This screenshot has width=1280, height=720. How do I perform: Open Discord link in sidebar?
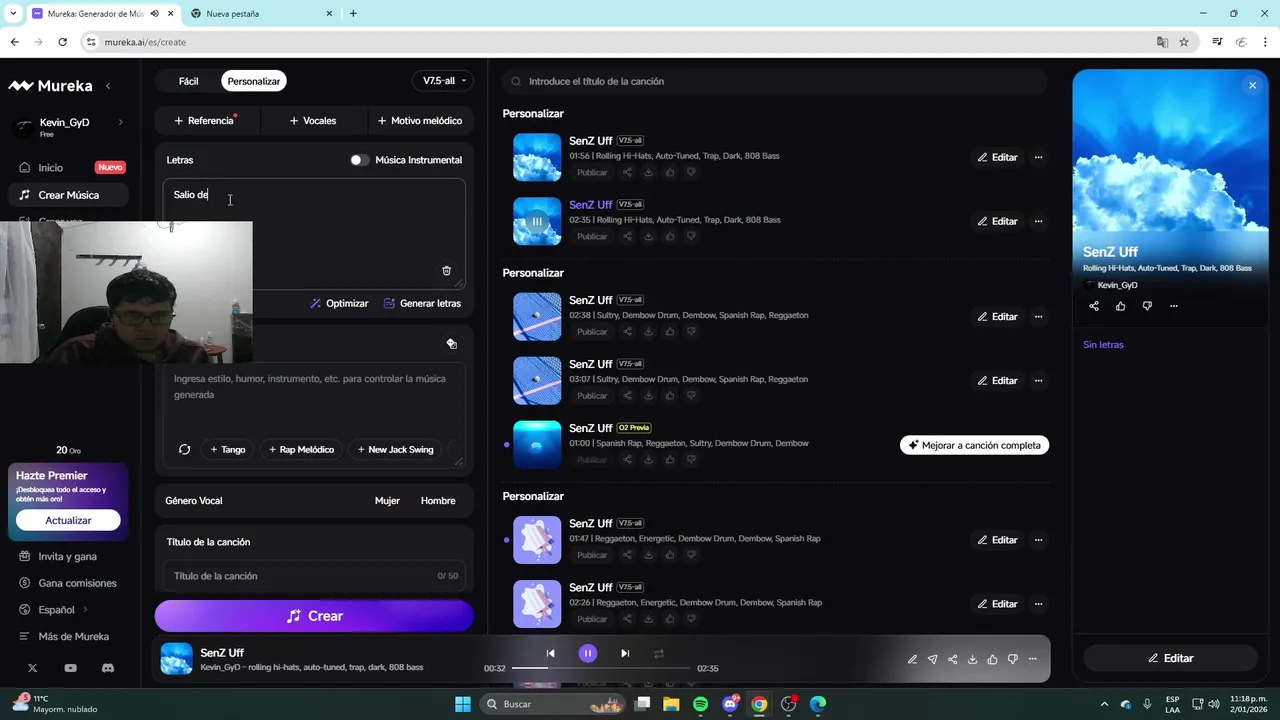pyautogui.click(x=108, y=668)
